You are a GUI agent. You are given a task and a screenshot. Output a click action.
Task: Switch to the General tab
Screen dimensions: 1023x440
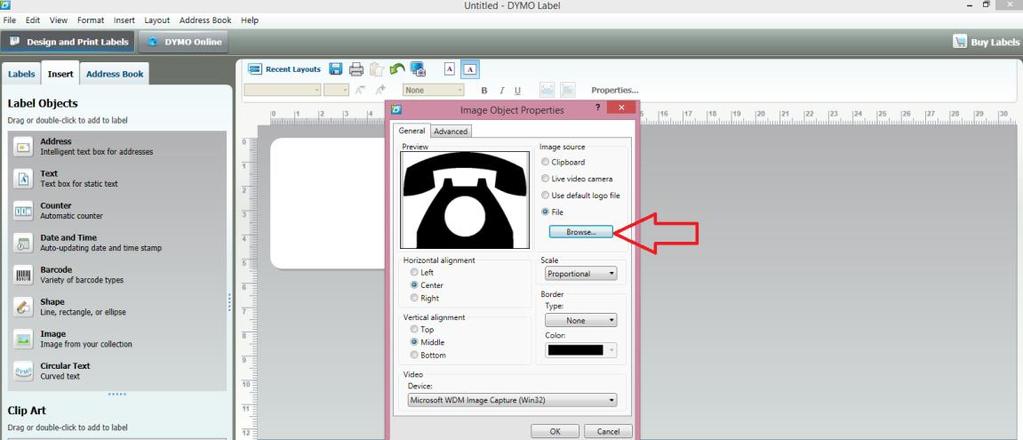[412, 131]
